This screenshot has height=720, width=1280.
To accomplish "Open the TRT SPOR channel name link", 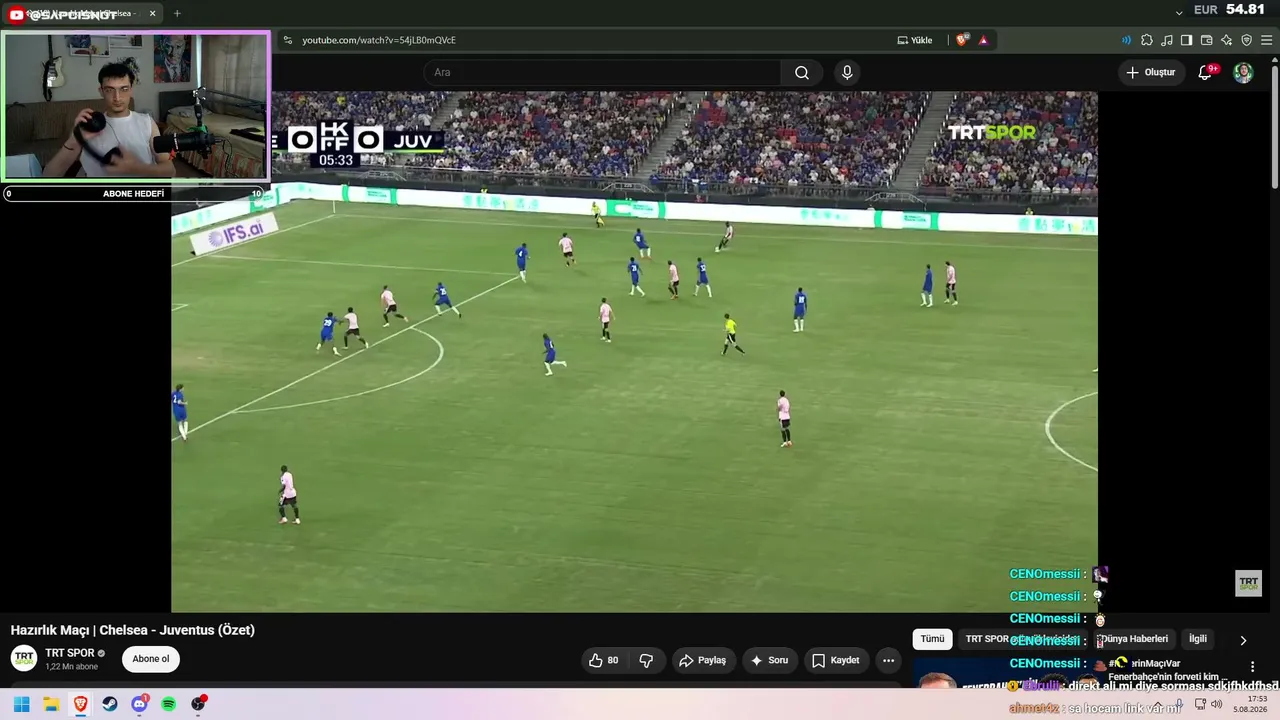I will [x=70, y=653].
